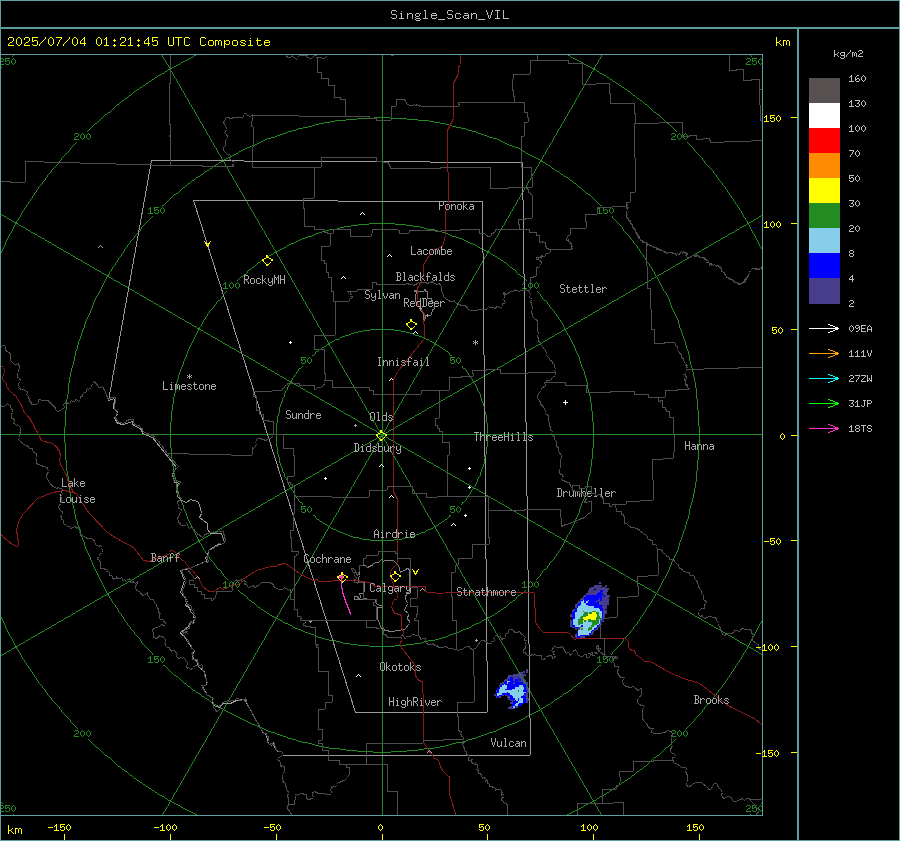Click the Lacombe town label
The height and width of the screenshot is (841, 900).
pos(431,251)
